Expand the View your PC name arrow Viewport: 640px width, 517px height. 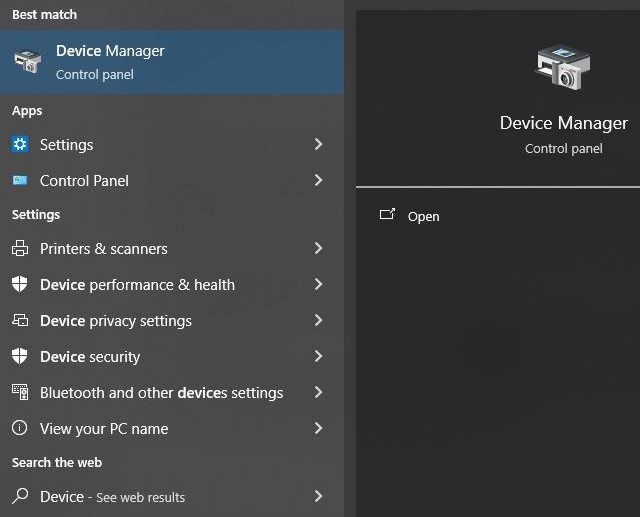point(318,428)
